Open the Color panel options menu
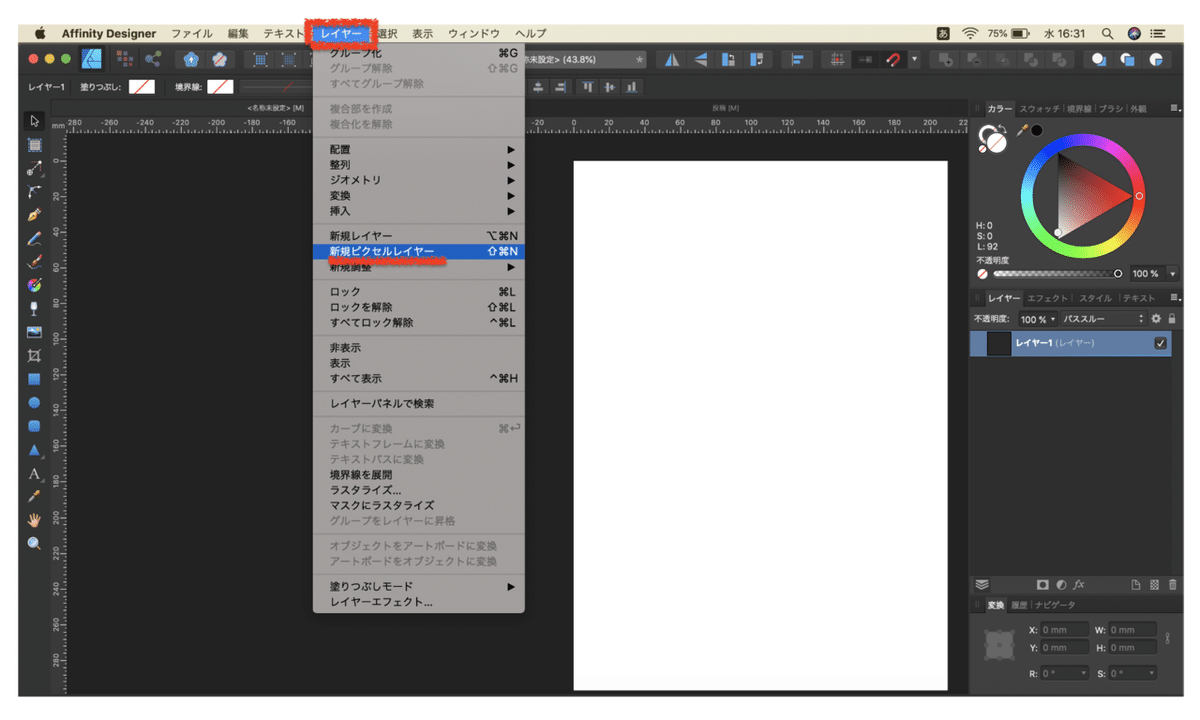The image size is (1200, 720). (1174, 108)
